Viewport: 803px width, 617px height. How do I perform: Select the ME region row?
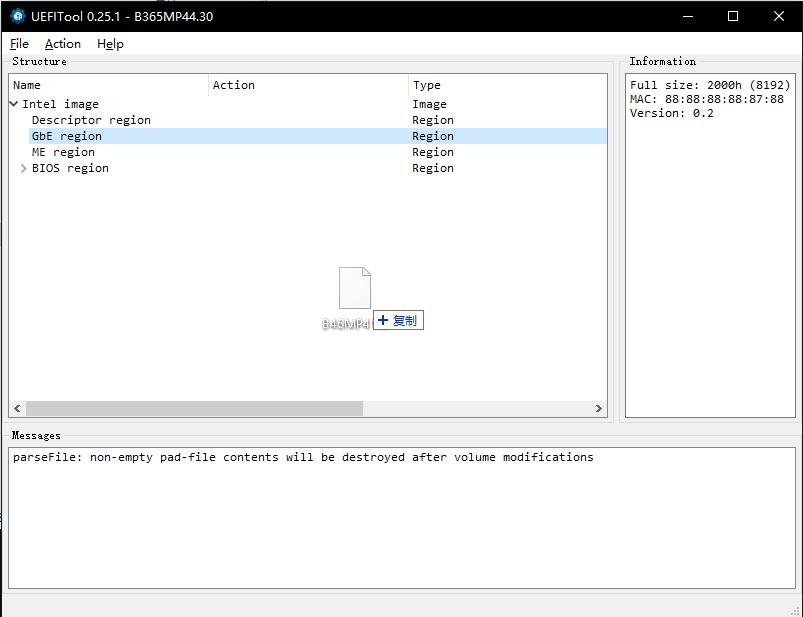(x=63, y=152)
